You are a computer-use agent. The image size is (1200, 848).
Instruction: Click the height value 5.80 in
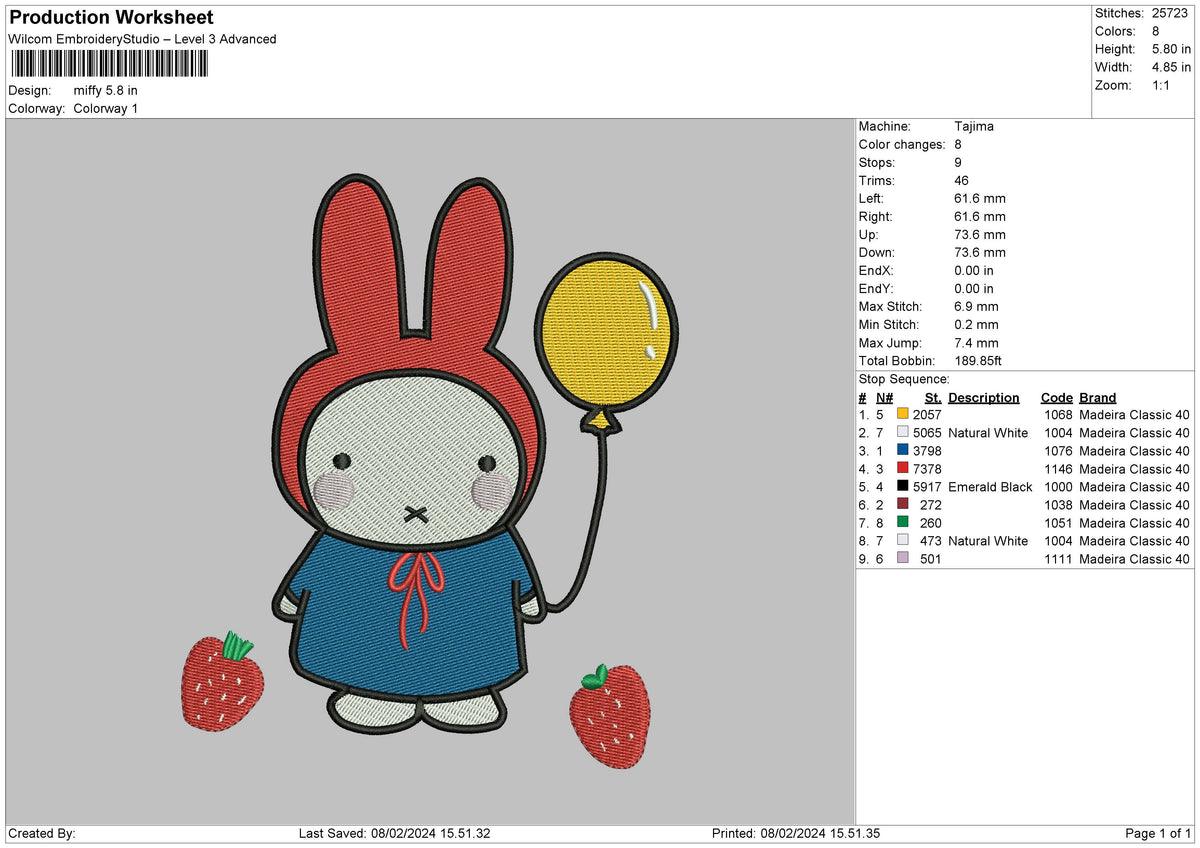(x=1171, y=49)
